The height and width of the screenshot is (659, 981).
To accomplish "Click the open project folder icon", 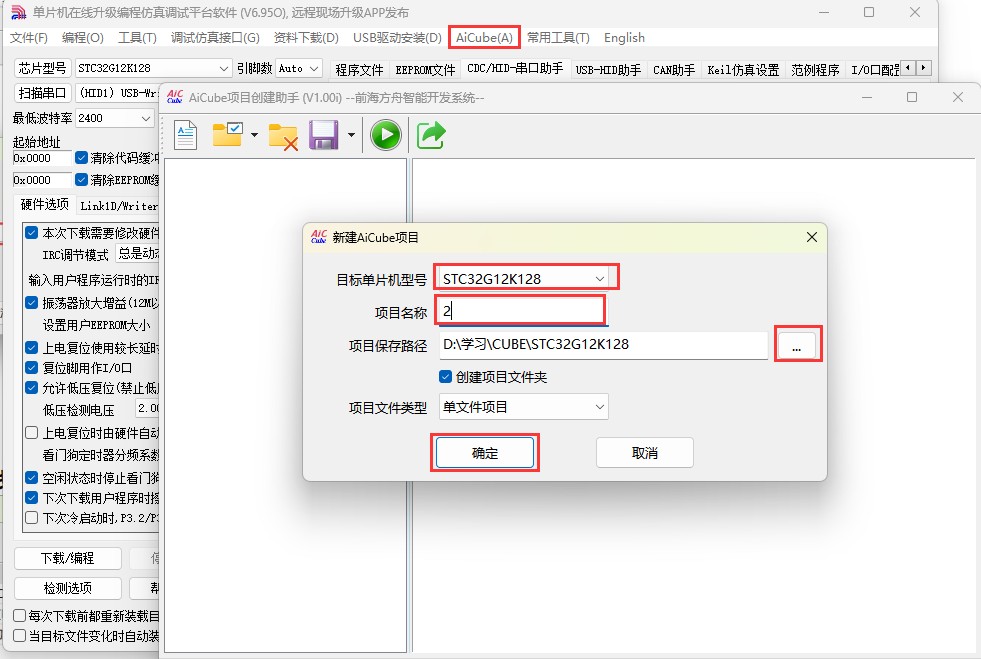I will [x=227, y=135].
